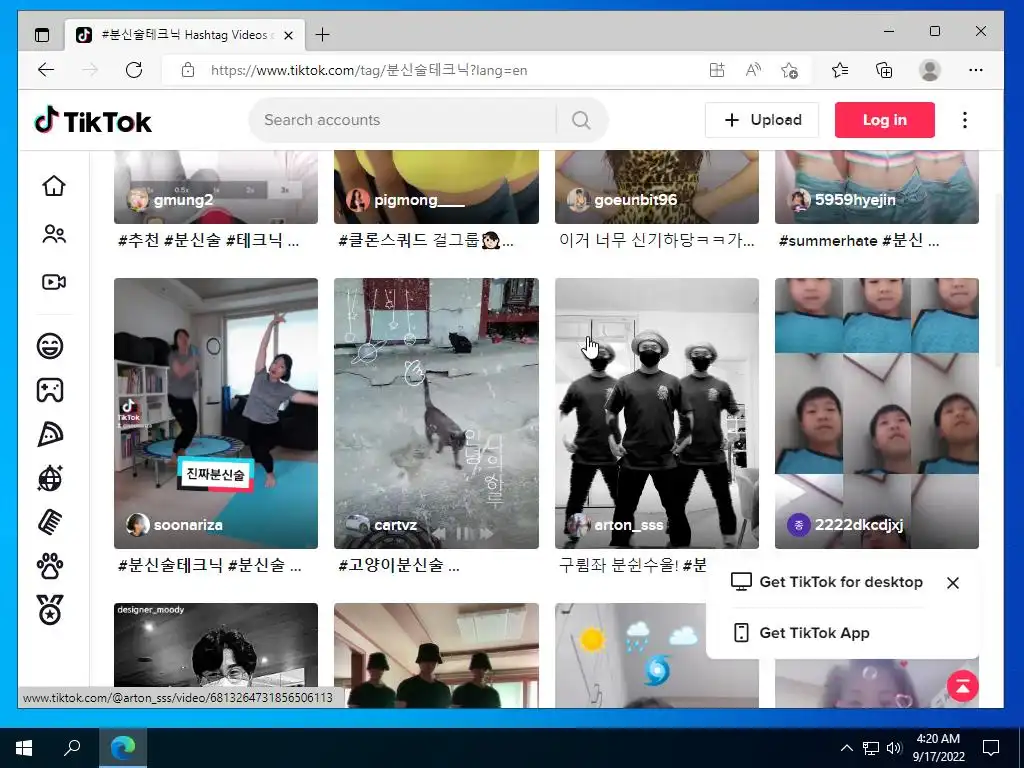Click the #추천 #분신술 #테크닉 caption
The height and width of the screenshot is (768, 1024).
(x=208, y=241)
